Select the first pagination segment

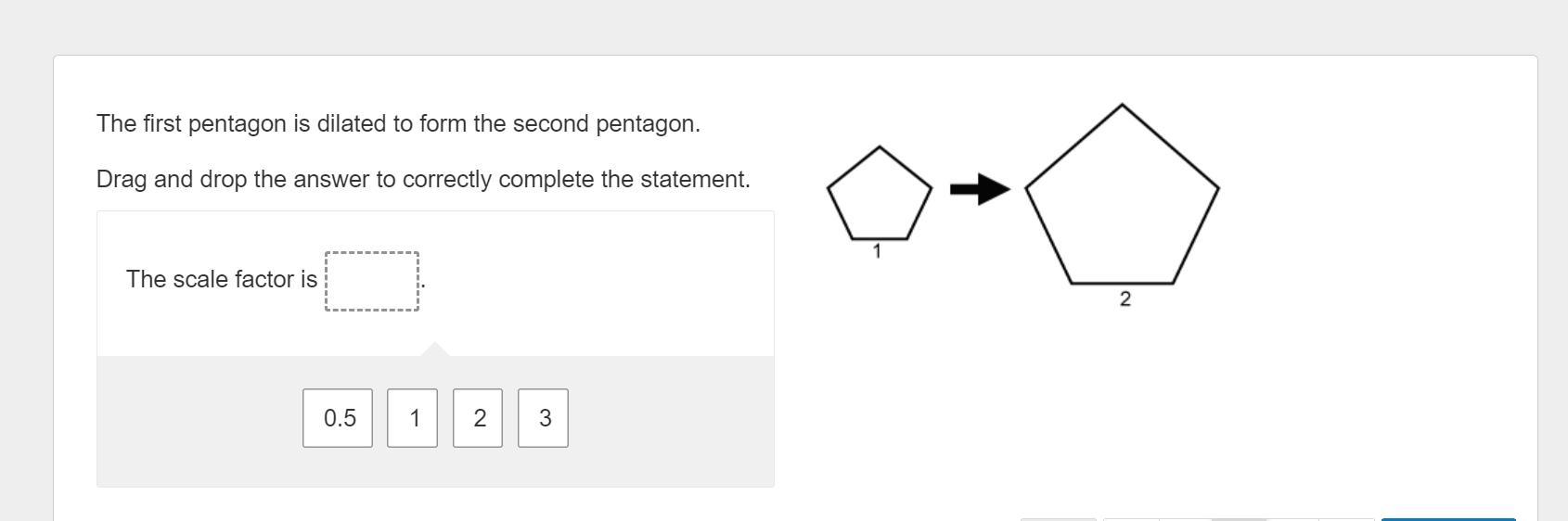(x=1130, y=518)
